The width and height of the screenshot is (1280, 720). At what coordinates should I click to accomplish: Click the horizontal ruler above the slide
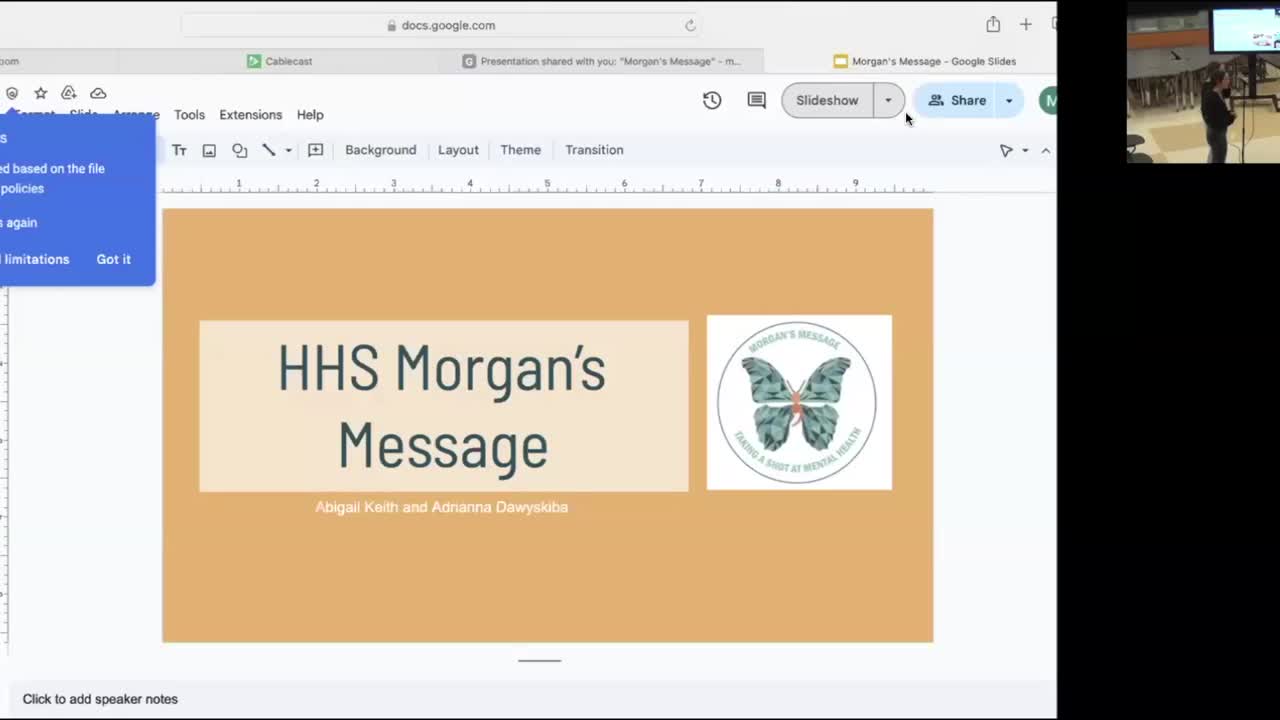(x=547, y=186)
